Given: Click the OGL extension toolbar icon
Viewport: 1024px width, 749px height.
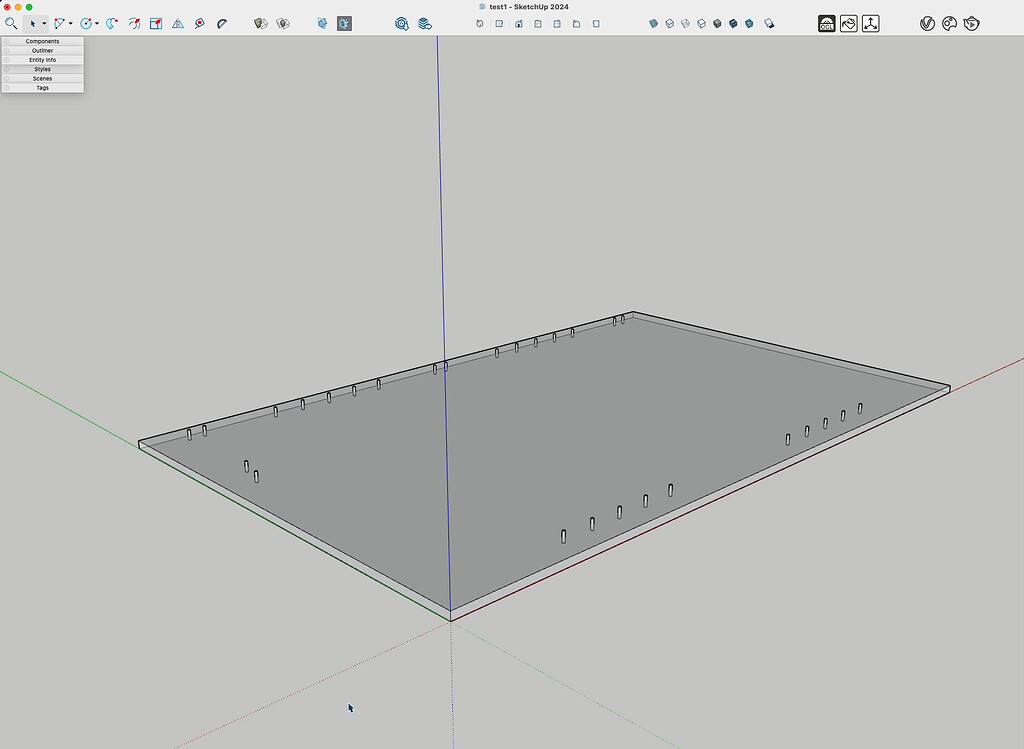Looking at the screenshot, I should [x=826, y=22].
